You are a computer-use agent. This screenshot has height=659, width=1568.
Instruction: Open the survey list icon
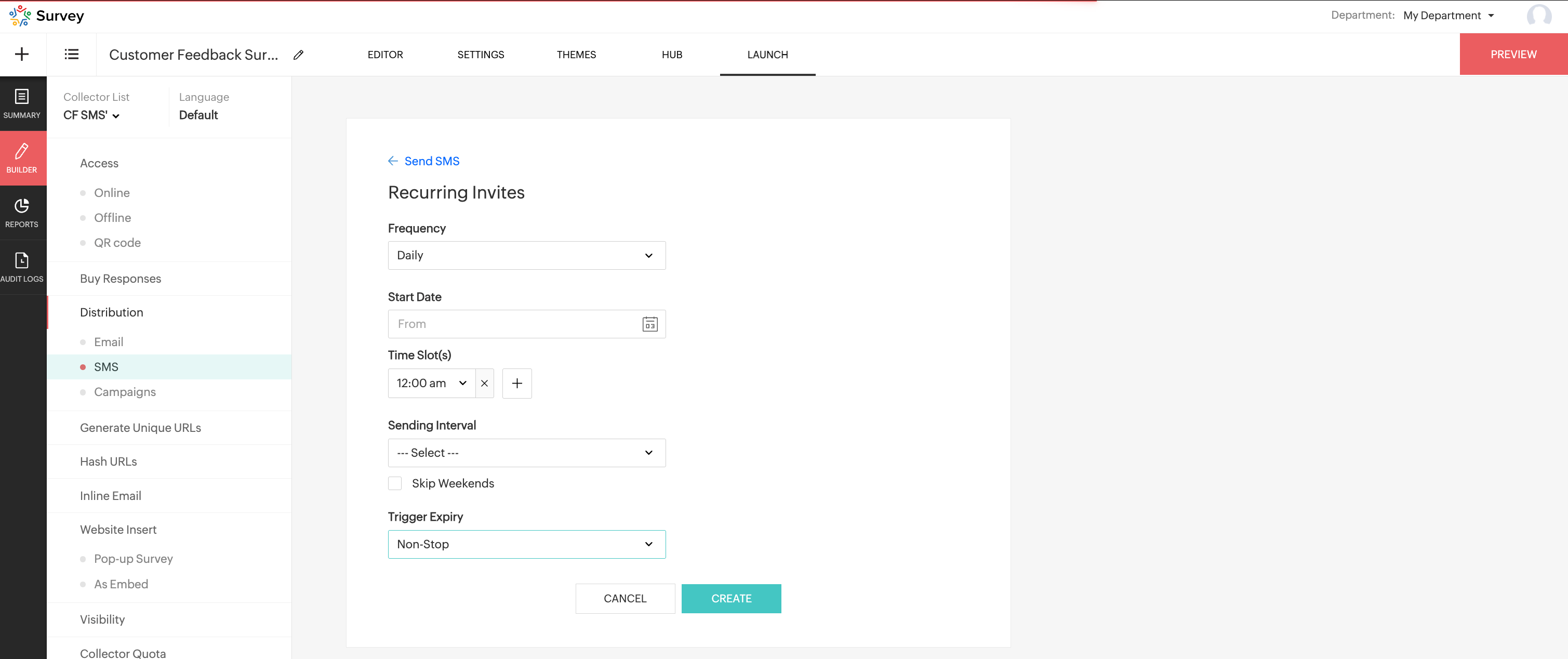click(71, 54)
